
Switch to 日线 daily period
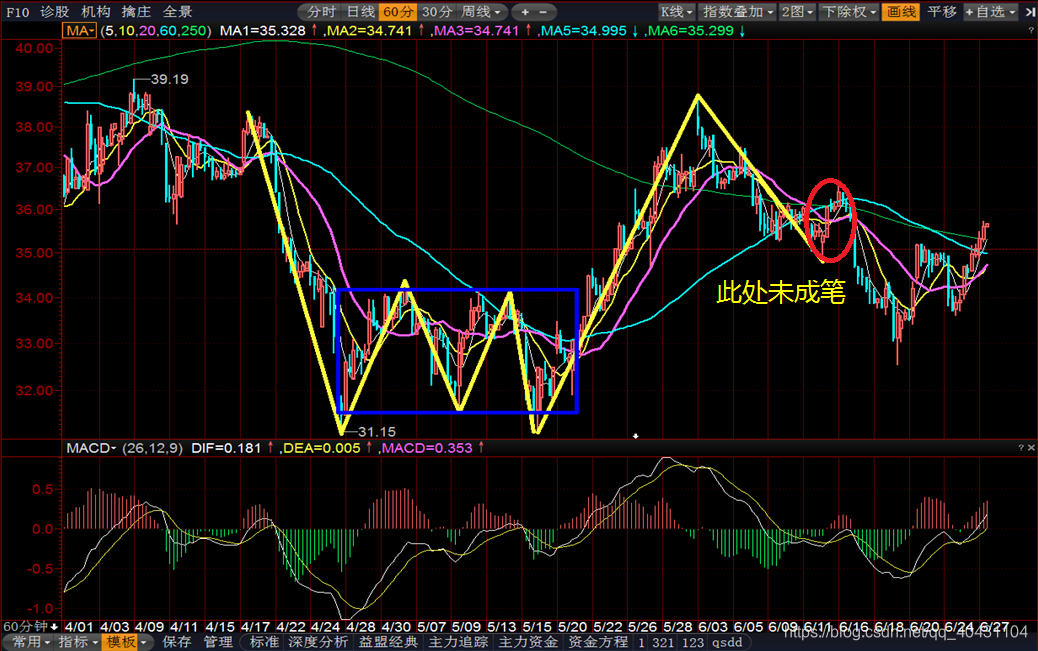pyautogui.click(x=361, y=12)
